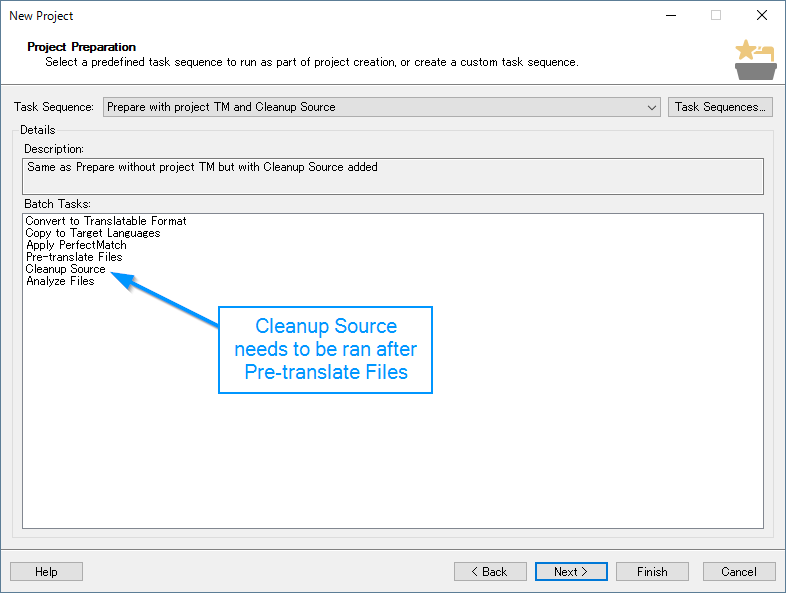Select Pre-translate Files batch task
The height and width of the screenshot is (593, 786).
pyautogui.click(x=74, y=257)
